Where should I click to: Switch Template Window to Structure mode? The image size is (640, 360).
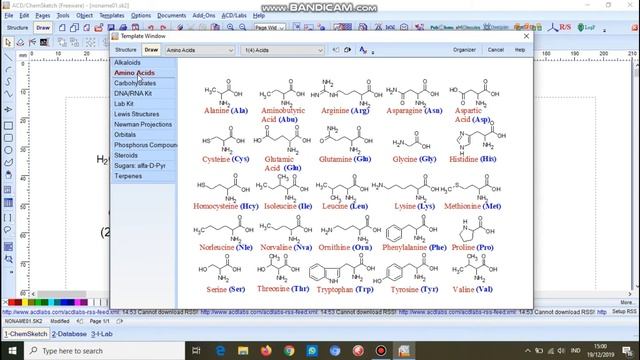(x=126, y=50)
